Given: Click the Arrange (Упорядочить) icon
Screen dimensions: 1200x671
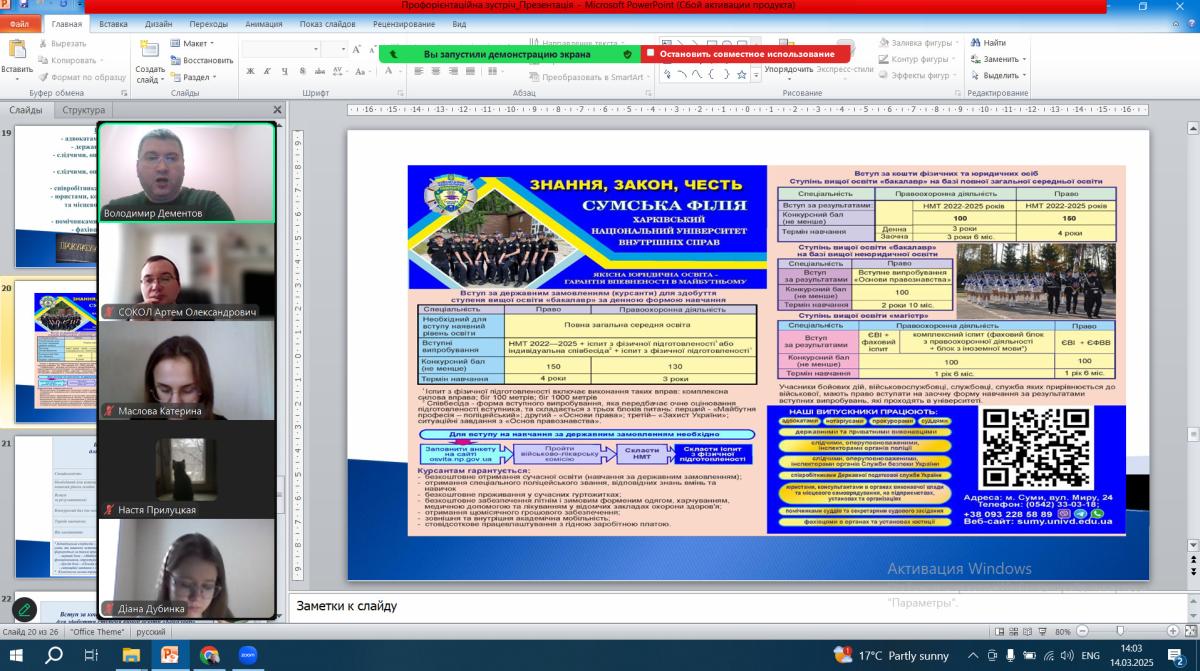Looking at the screenshot, I should (788, 70).
